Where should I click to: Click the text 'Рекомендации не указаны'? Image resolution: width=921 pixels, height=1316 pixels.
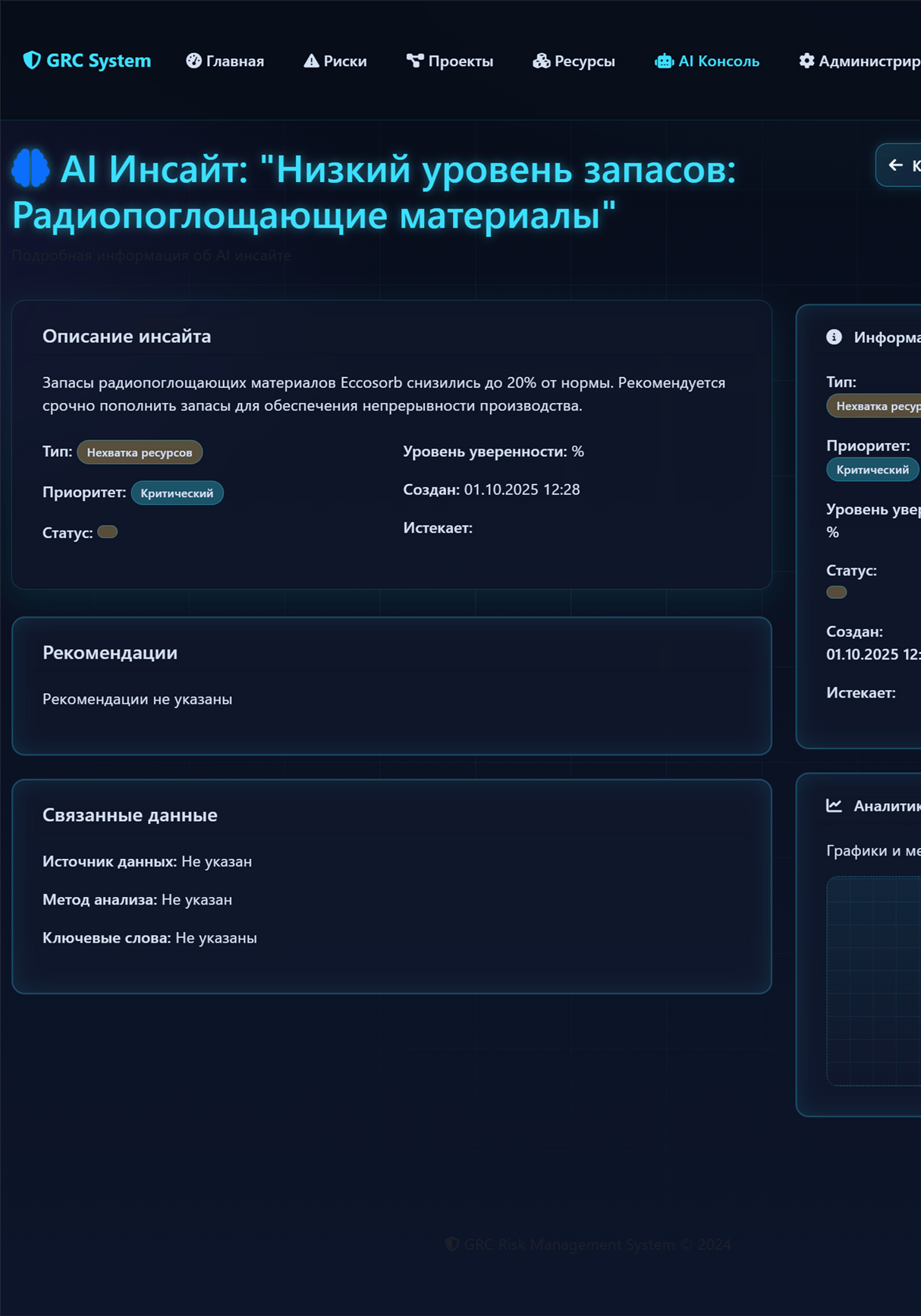[137, 699]
